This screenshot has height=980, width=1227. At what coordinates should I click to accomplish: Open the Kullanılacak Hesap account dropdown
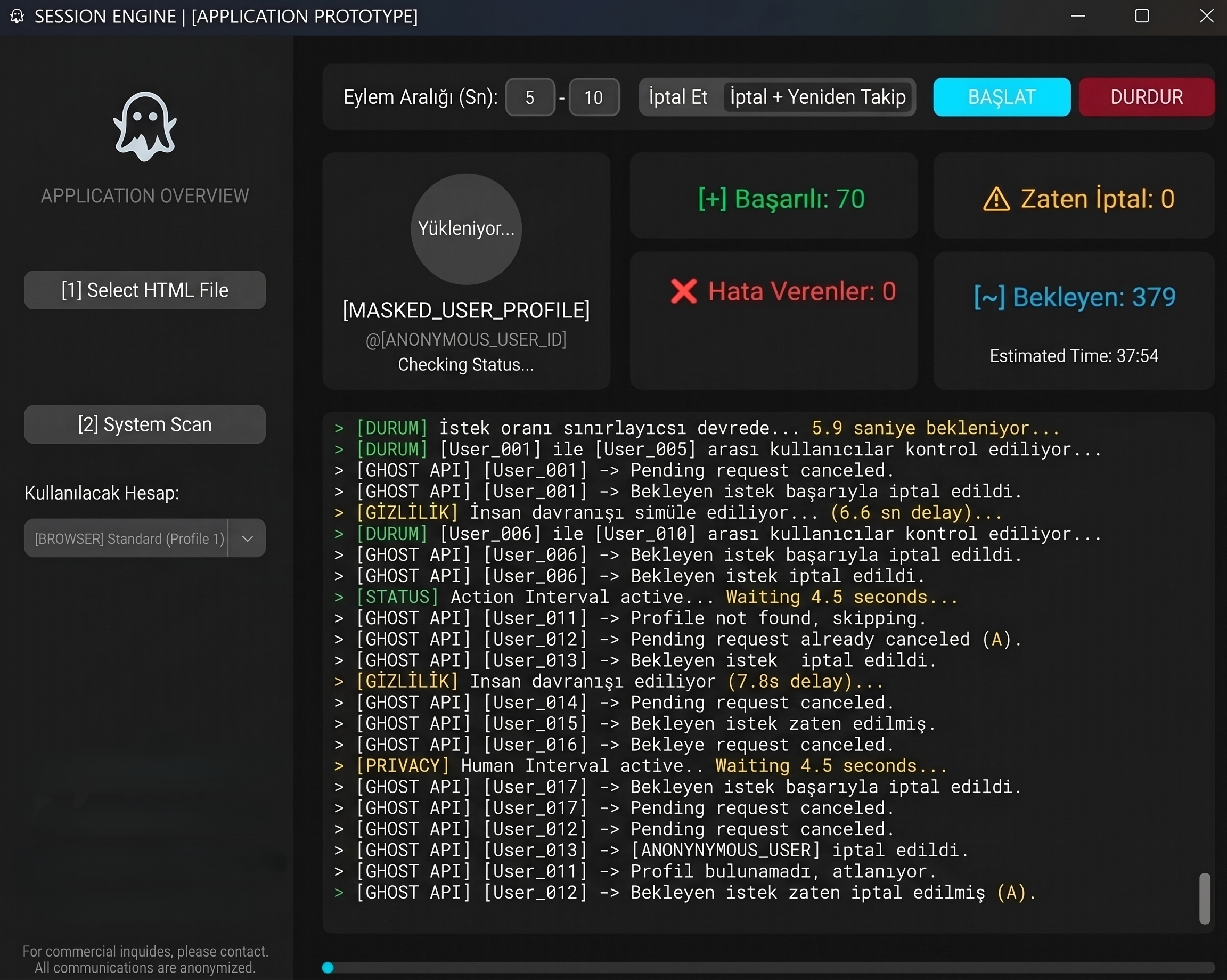coord(144,538)
